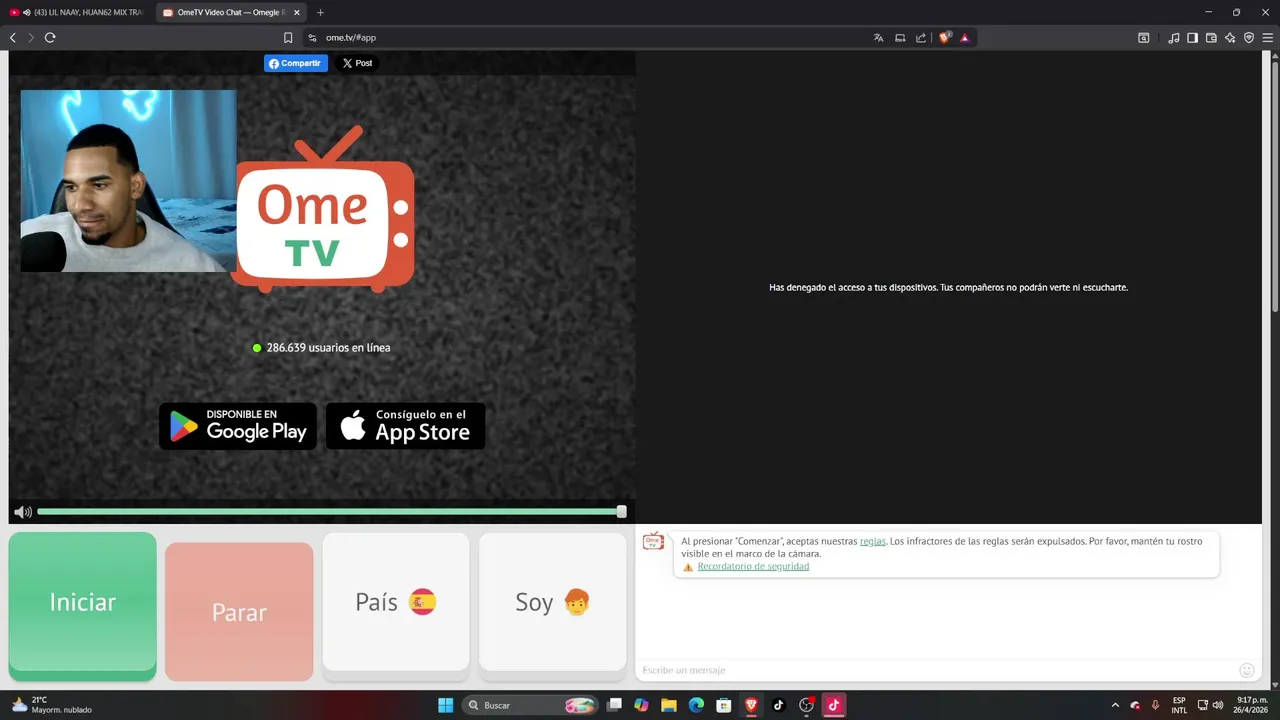Open the pink TikTok Studio taskbar icon

click(x=833, y=705)
